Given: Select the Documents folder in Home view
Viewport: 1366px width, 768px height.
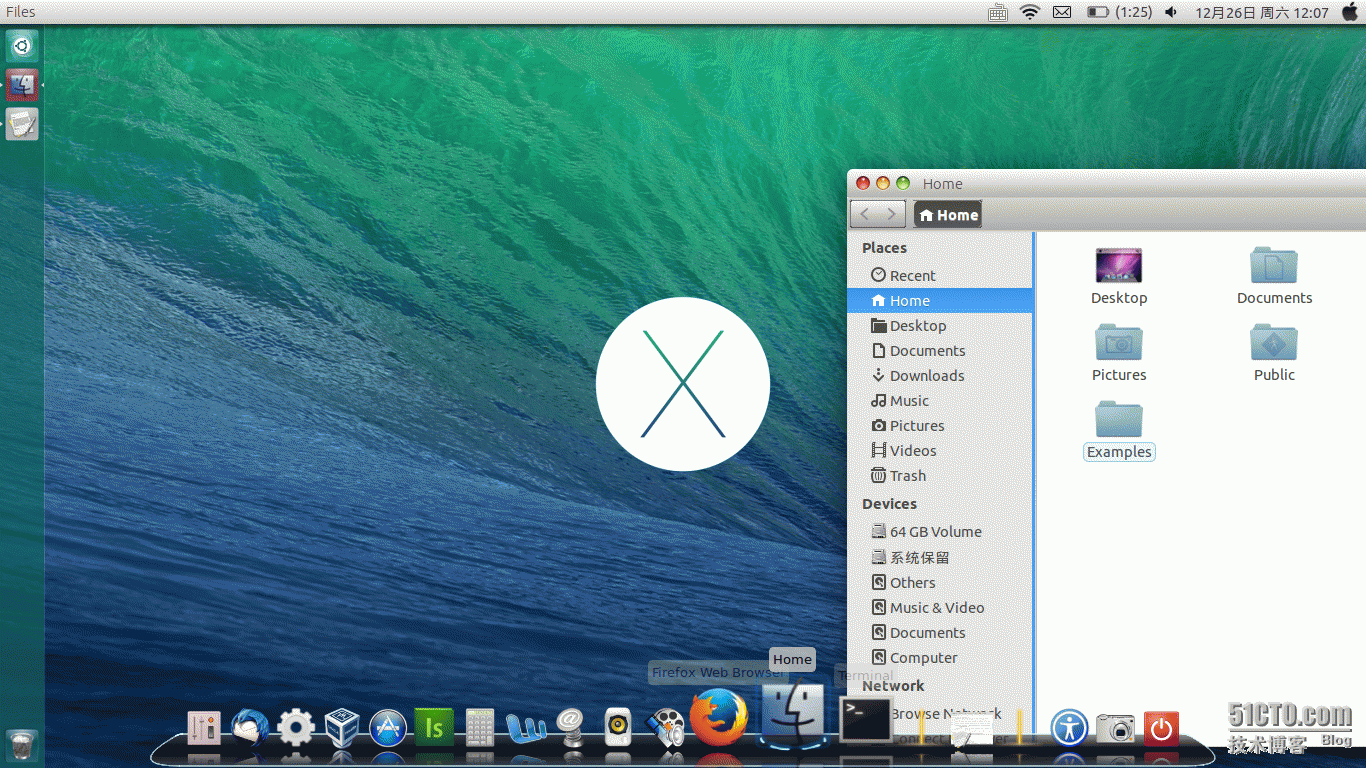Looking at the screenshot, I should 1274,276.
